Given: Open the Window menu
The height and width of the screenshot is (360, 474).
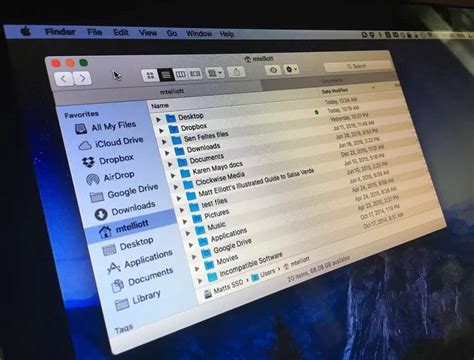Looking at the screenshot, I should coord(199,34).
